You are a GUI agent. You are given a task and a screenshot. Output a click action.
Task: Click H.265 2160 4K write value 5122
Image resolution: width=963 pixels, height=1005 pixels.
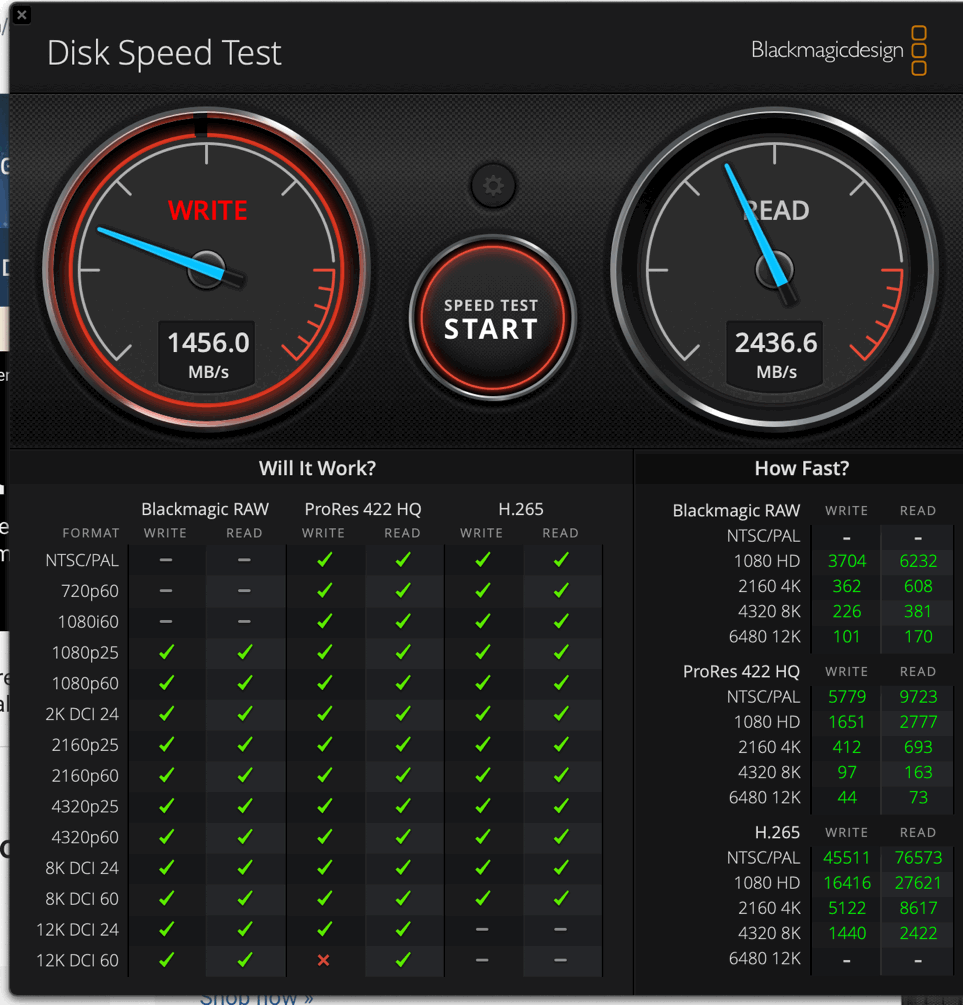click(x=847, y=908)
